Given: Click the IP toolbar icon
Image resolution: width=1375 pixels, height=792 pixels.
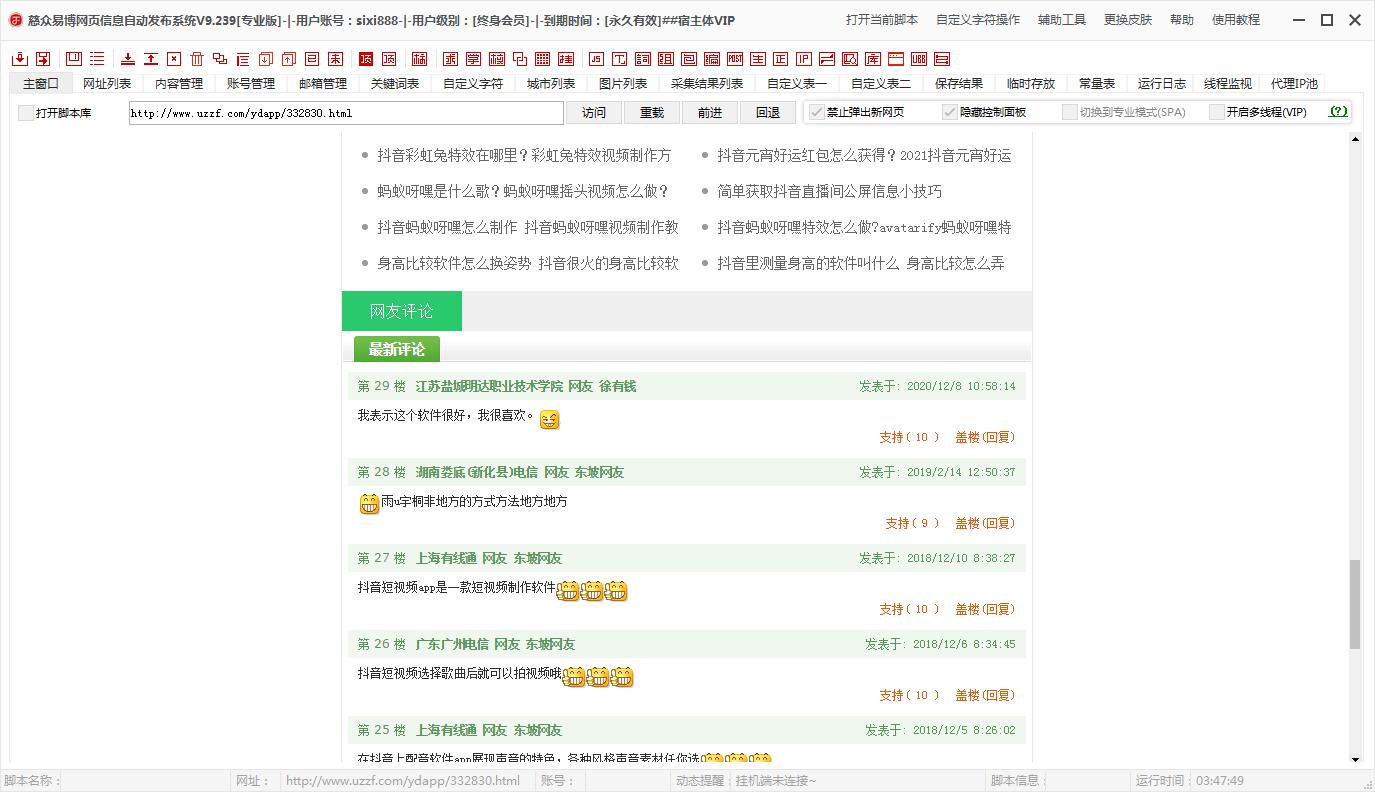Looking at the screenshot, I should point(803,59).
